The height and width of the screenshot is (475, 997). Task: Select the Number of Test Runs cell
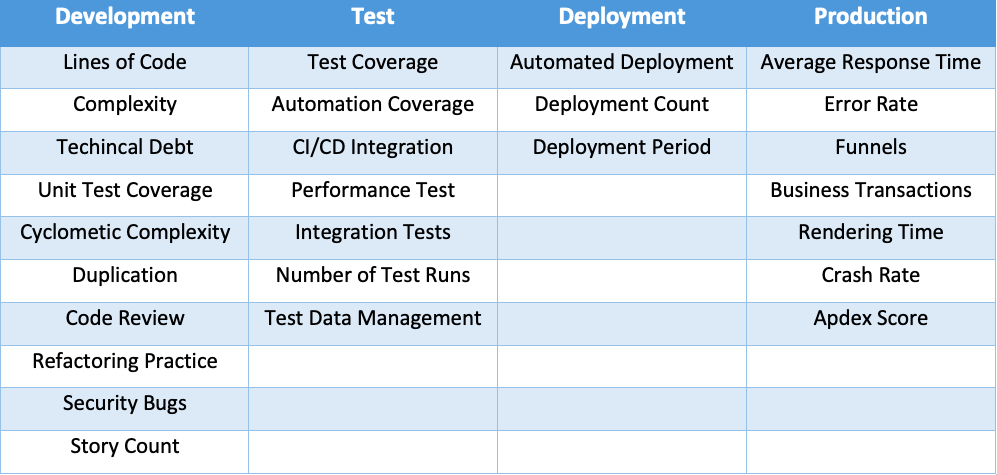point(373,275)
